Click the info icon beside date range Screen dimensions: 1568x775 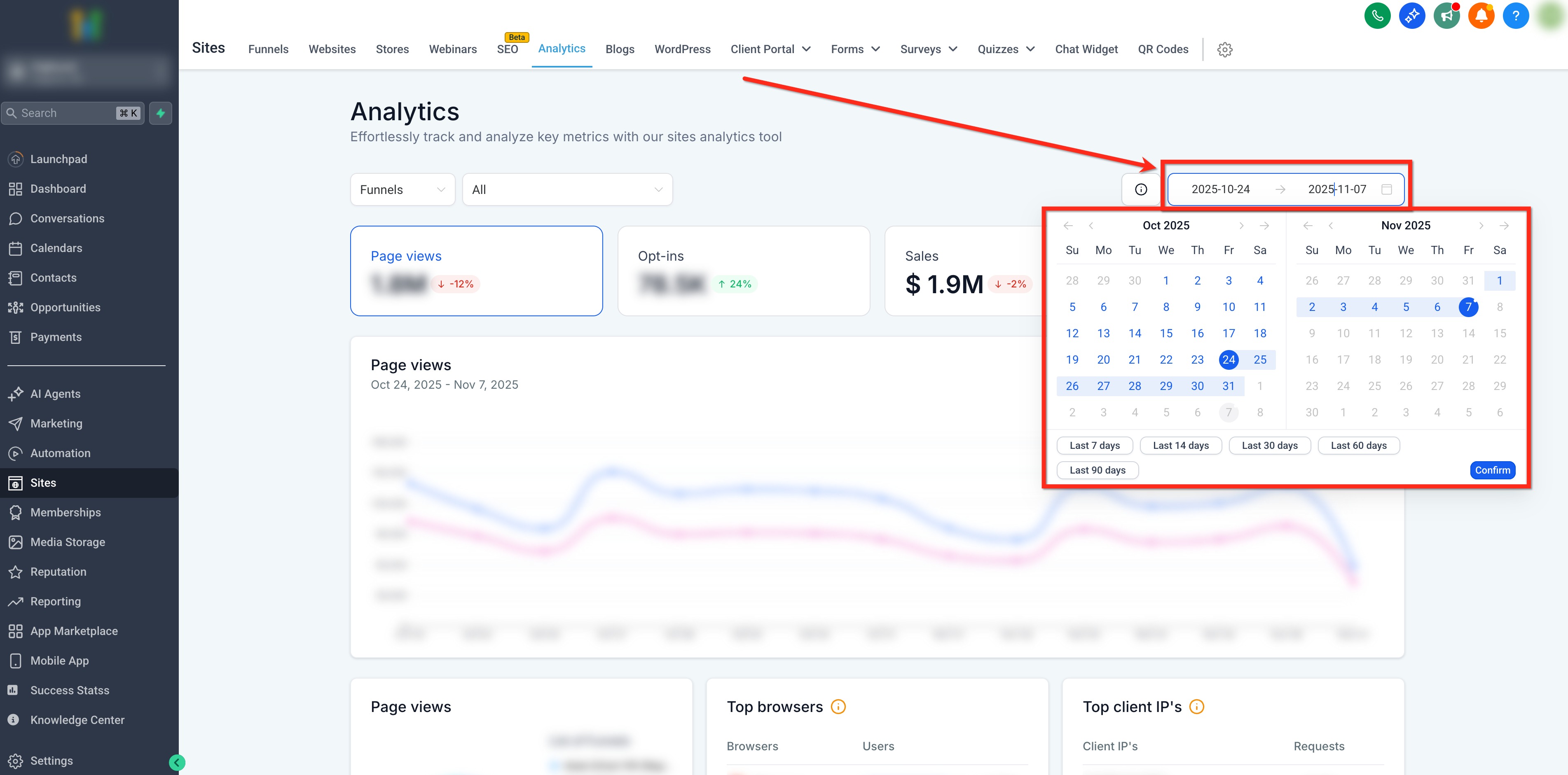pos(1141,189)
